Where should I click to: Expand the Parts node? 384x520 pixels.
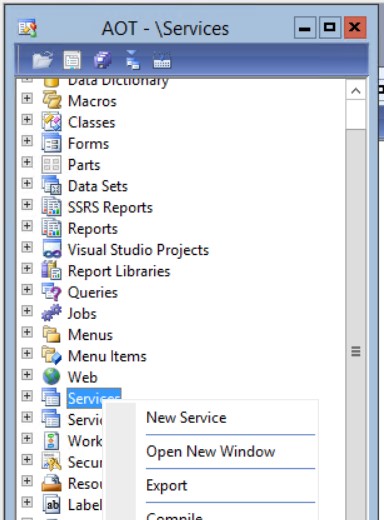(27, 162)
